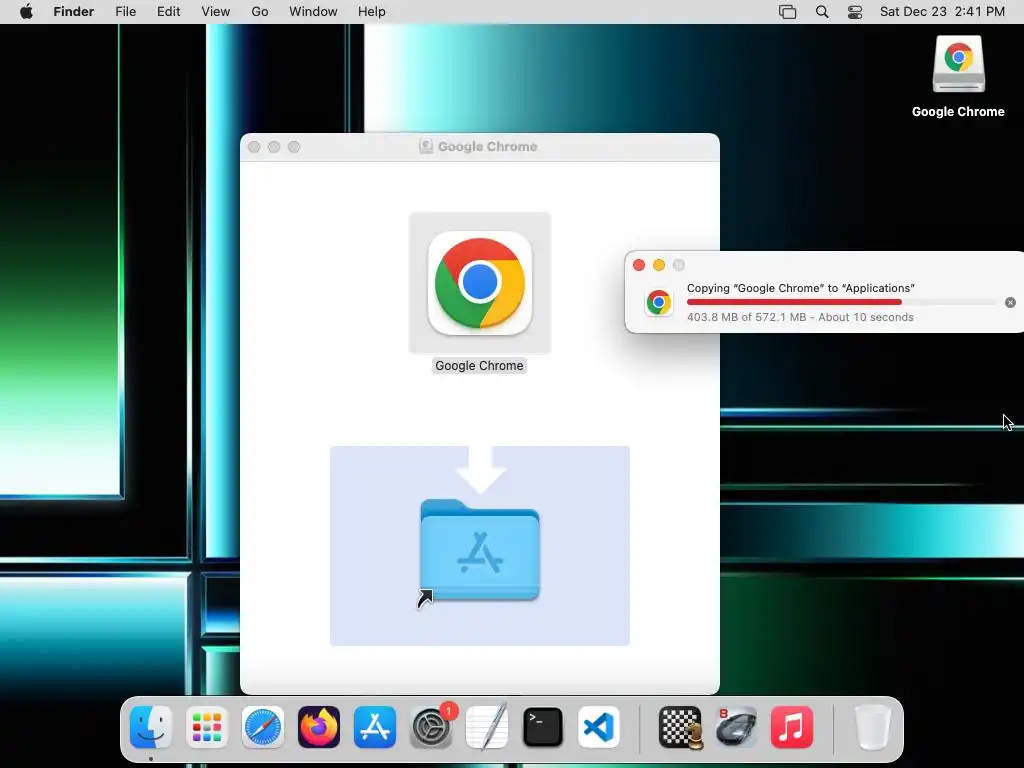Open the Trash in the Dock
This screenshot has height=768, width=1024.
[x=872, y=727]
